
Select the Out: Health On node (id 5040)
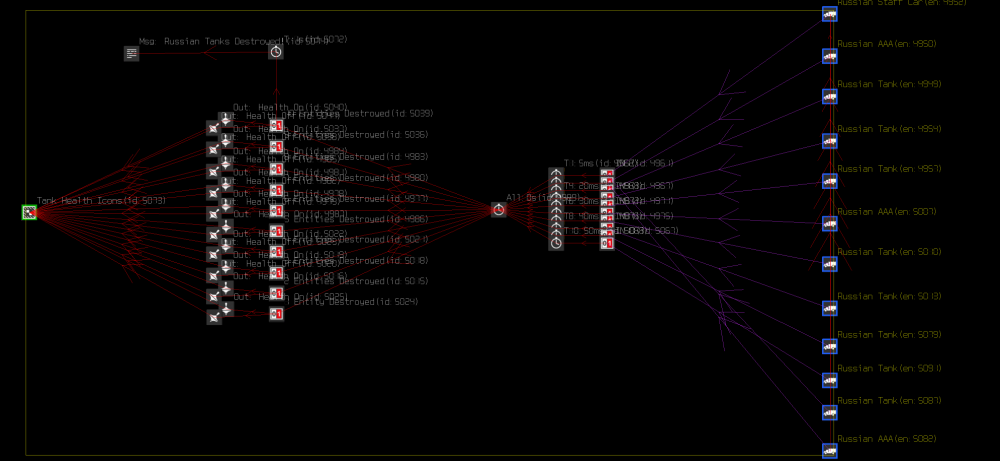[x=226, y=119]
